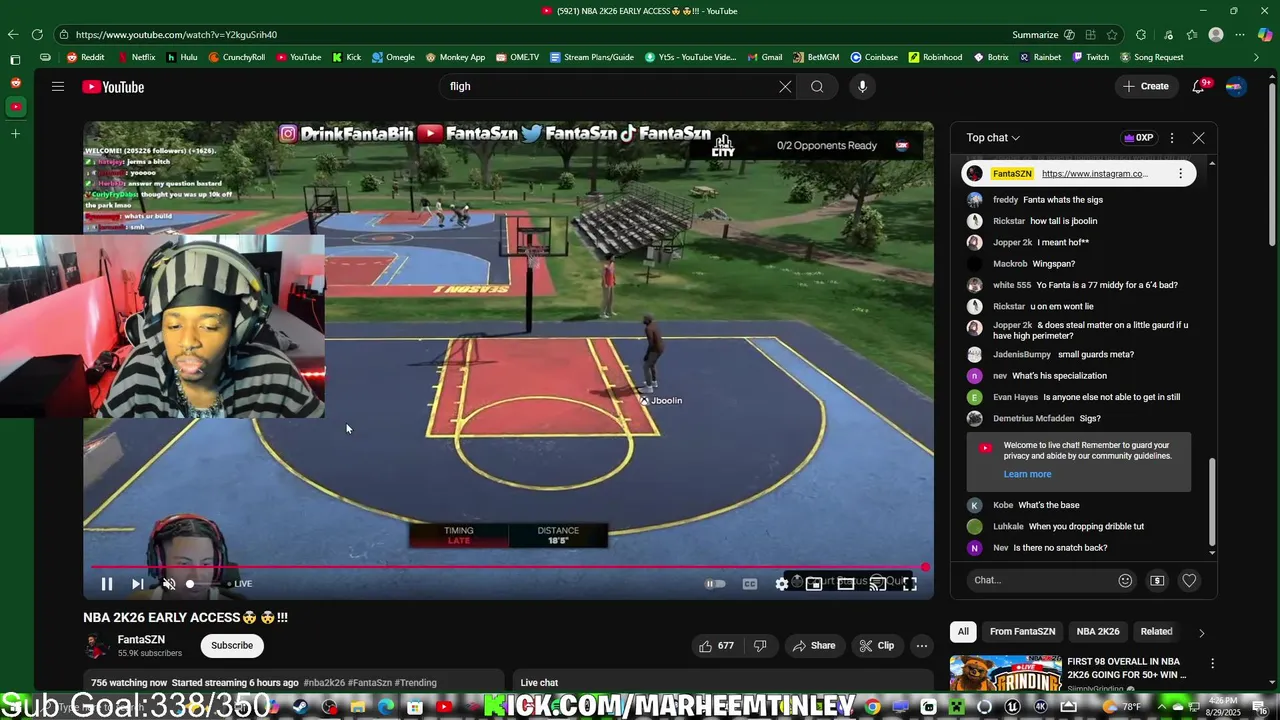Viewport: 1280px width, 720px height.
Task: Select the Related filter chip
Action: click(x=1156, y=632)
